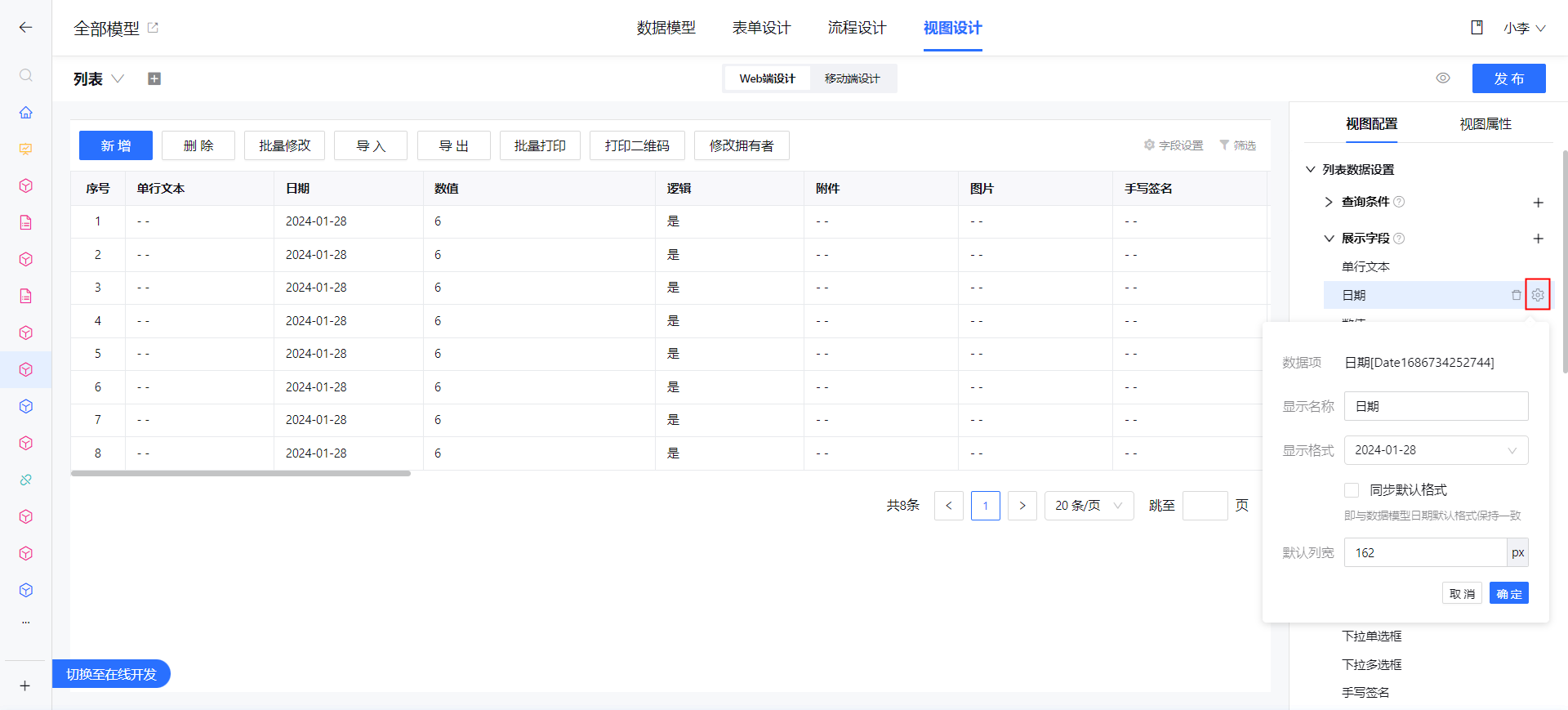Viewport: 1568px width, 710px height.
Task: Click the 导入 button
Action: 371,145
